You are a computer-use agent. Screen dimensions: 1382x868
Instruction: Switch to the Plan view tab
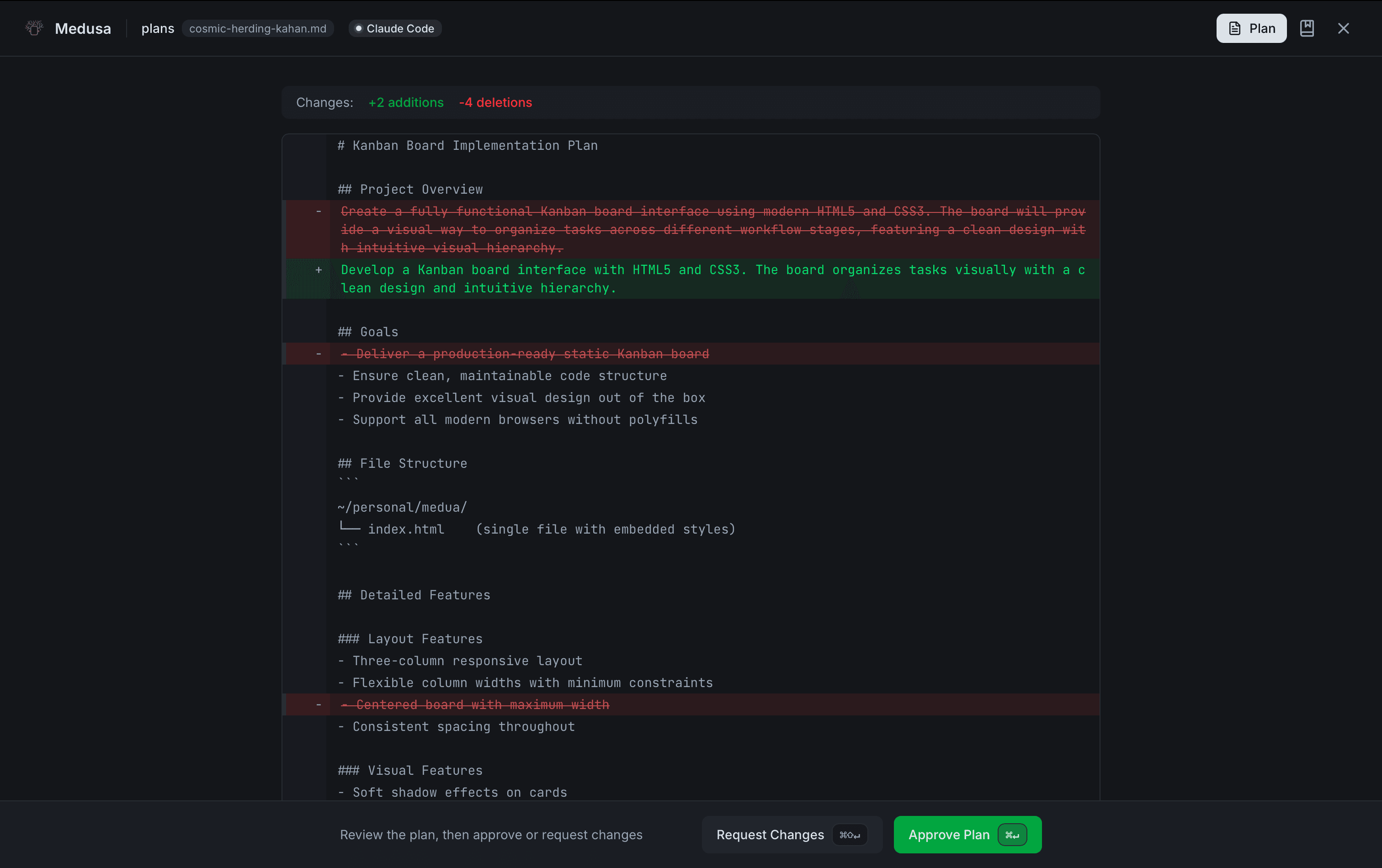[1251, 28]
